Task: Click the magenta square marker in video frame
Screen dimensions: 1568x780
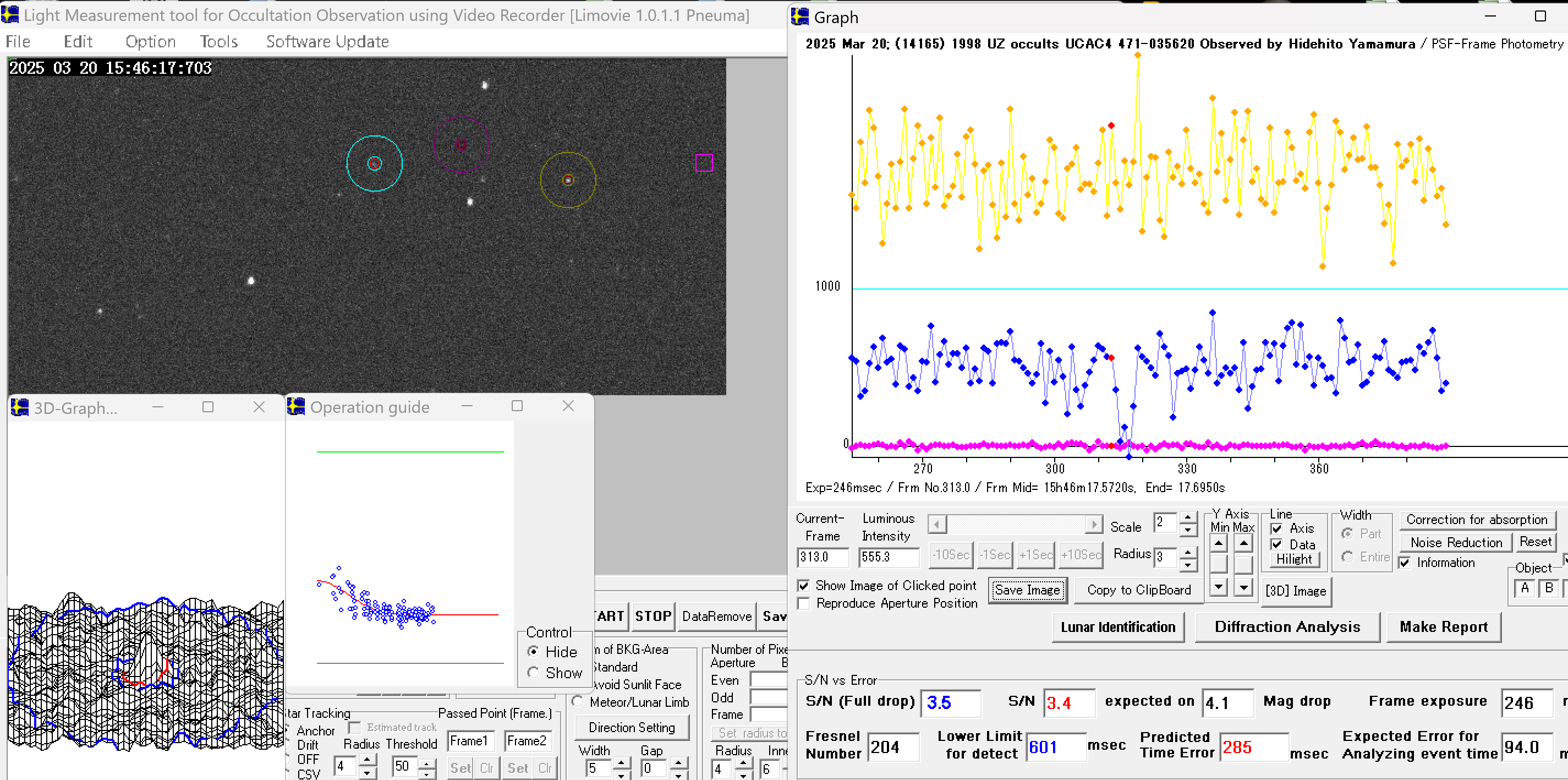Action: 704,162
